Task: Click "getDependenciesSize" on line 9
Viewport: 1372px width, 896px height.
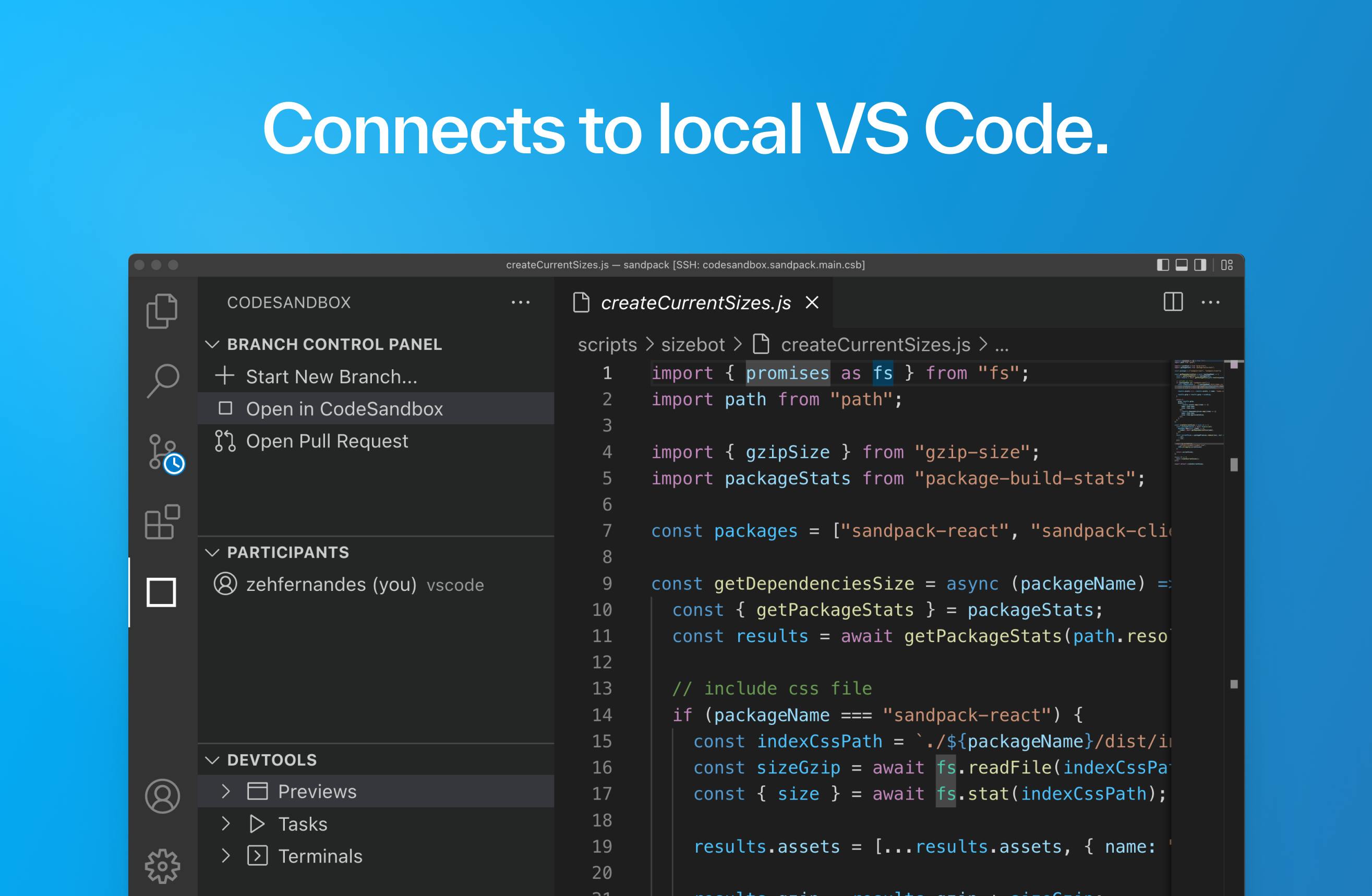Action: point(814,583)
